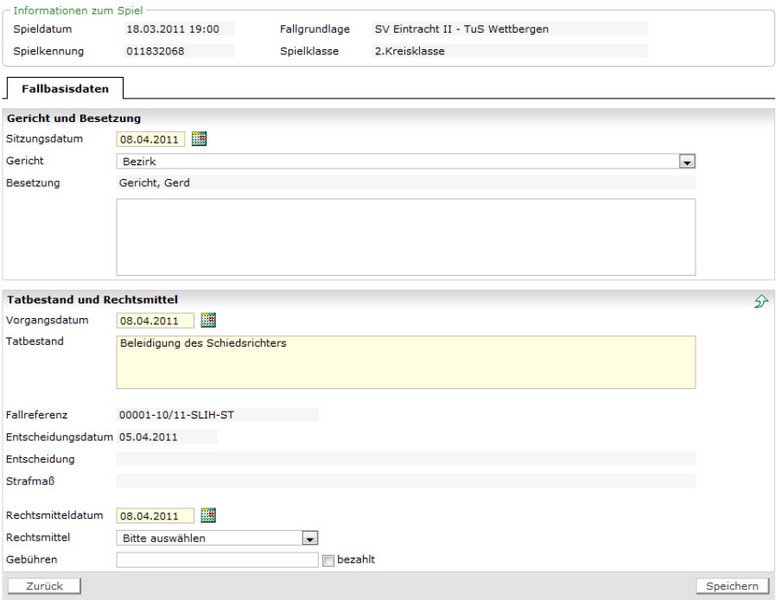The image size is (776, 600).
Task: Click the empty Entscheidung field
Action: click(x=405, y=459)
